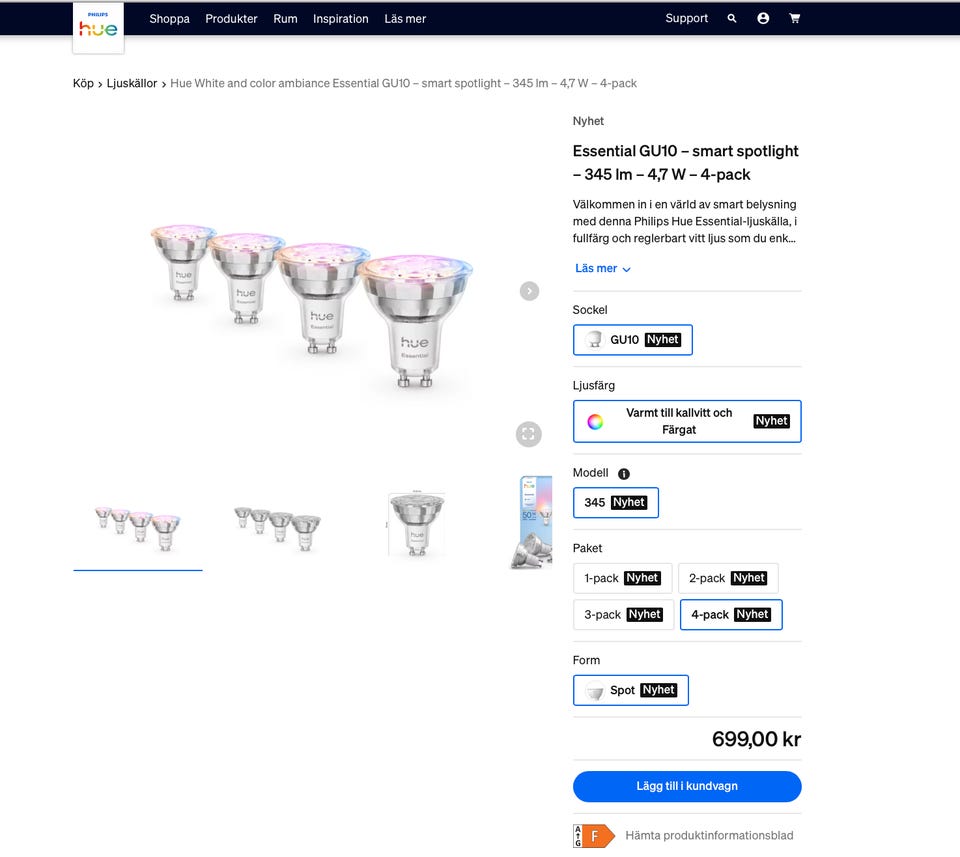The height and width of the screenshot is (857, 960).
Task: Click the Philips Hue logo
Action: pyautogui.click(x=98, y=28)
